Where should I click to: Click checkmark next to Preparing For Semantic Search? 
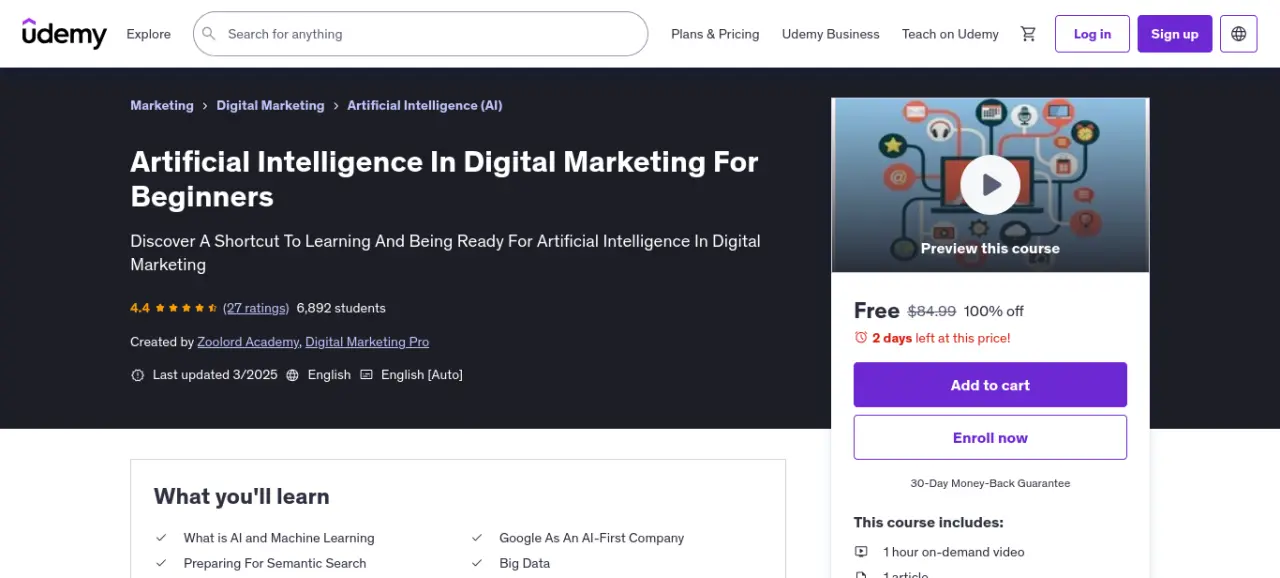[161, 563]
